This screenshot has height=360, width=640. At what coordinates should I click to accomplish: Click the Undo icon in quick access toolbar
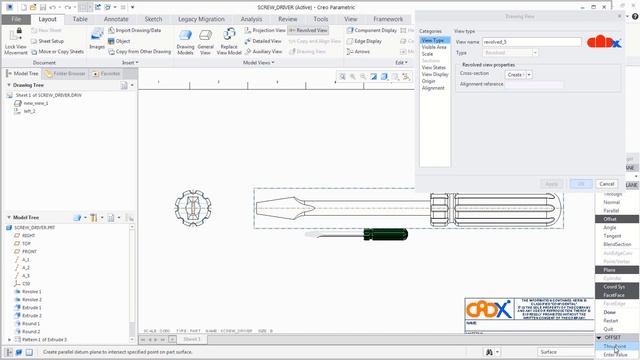[x=52, y=7]
